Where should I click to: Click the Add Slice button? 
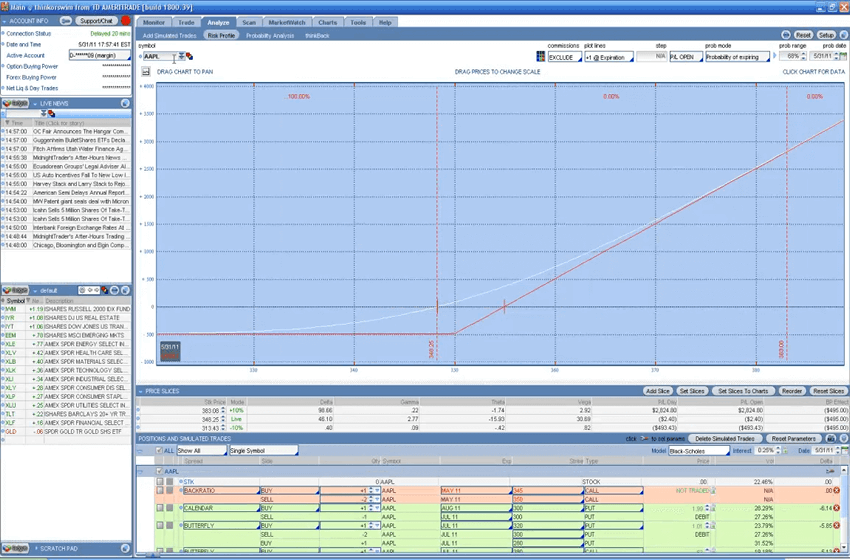pyautogui.click(x=658, y=391)
